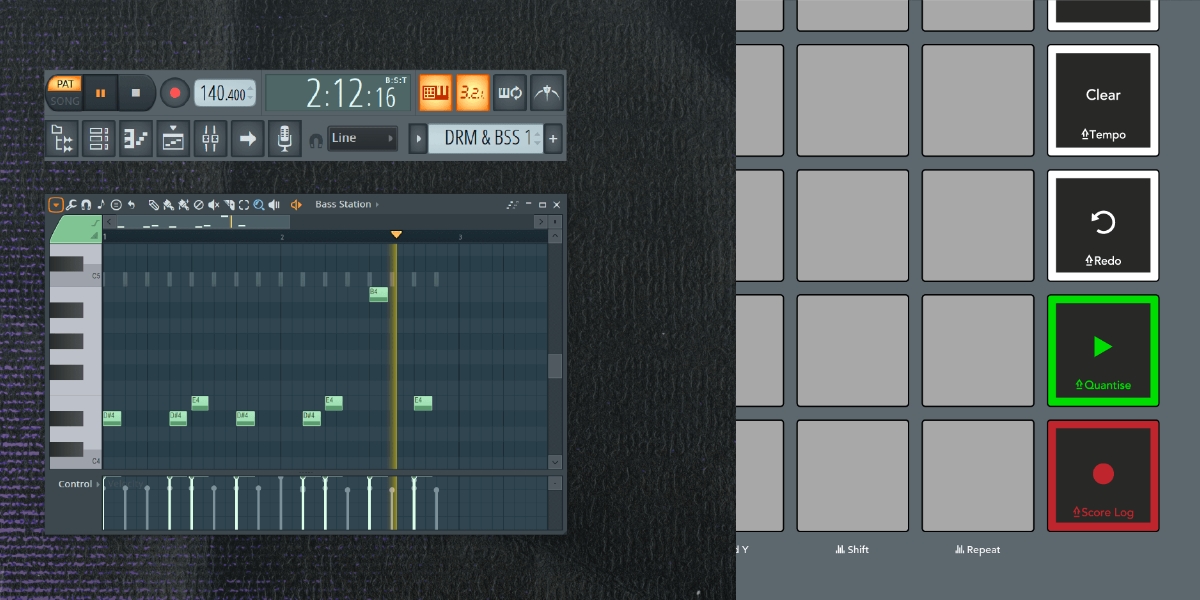1200x600 pixels.
Task: Click the note icon in the piano roll toolbar
Action: tap(101, 204)
